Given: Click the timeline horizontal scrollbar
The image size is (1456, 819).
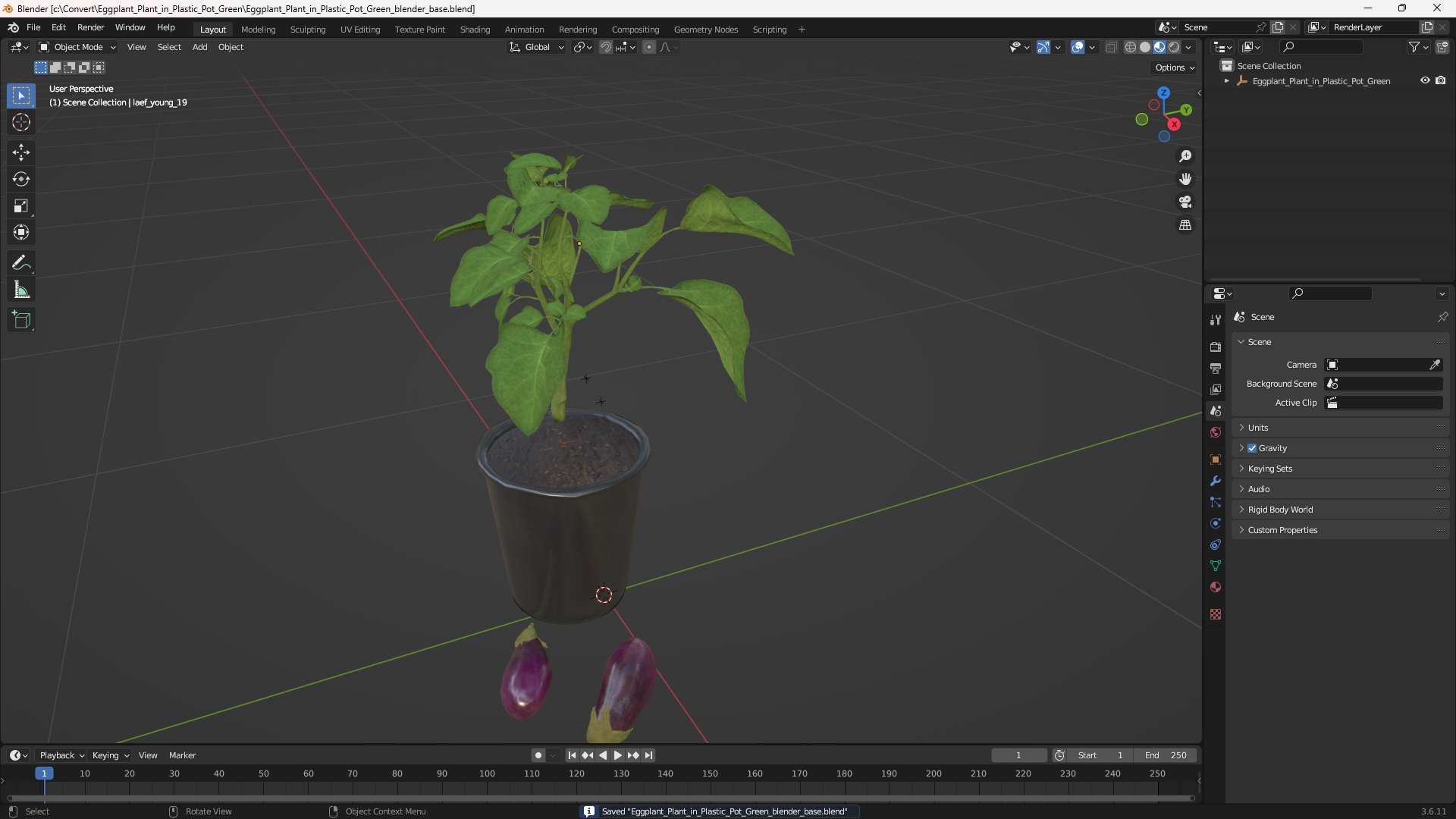Looking at the screenshot, I should (601, 798).
